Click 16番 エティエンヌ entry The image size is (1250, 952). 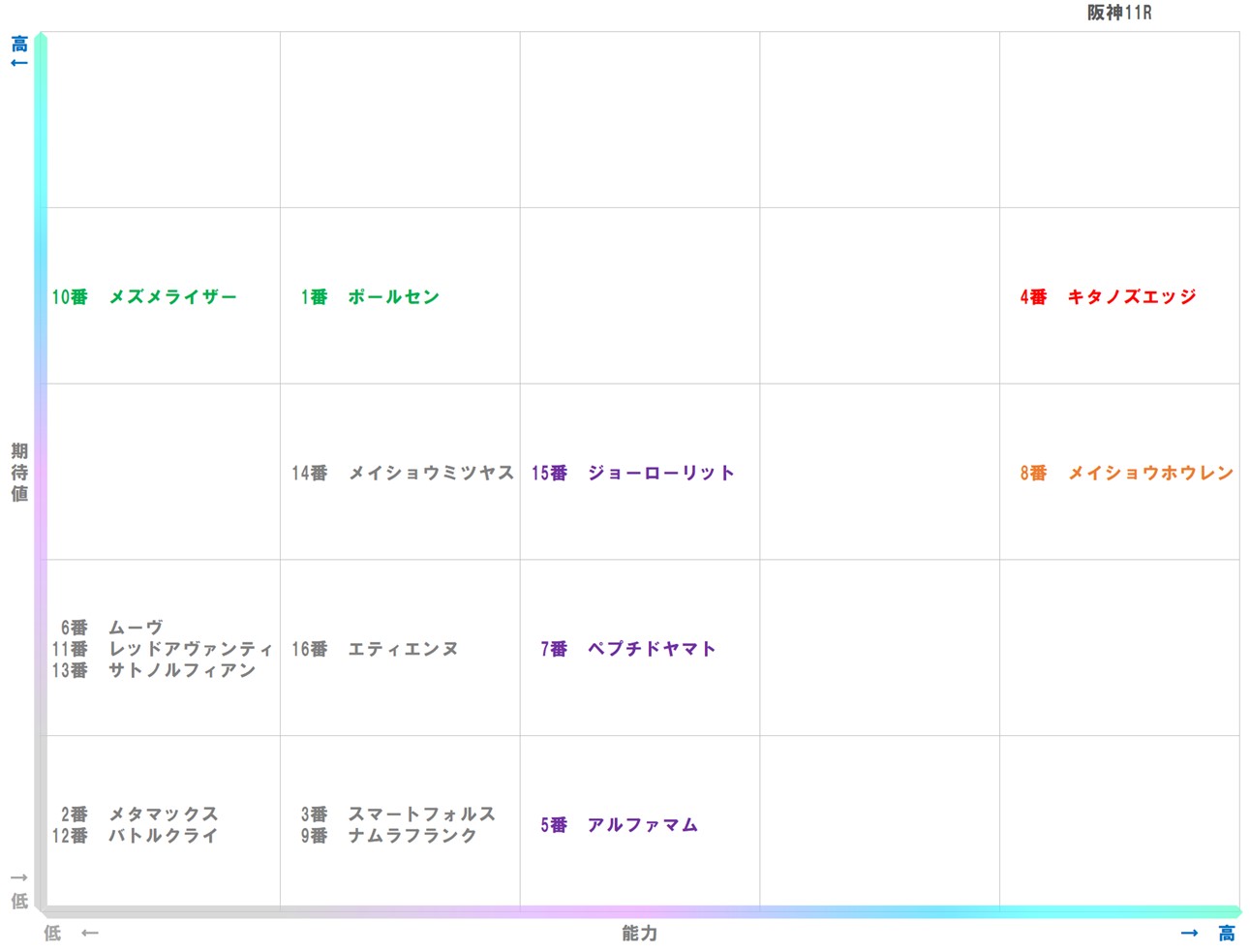point(376,649)
